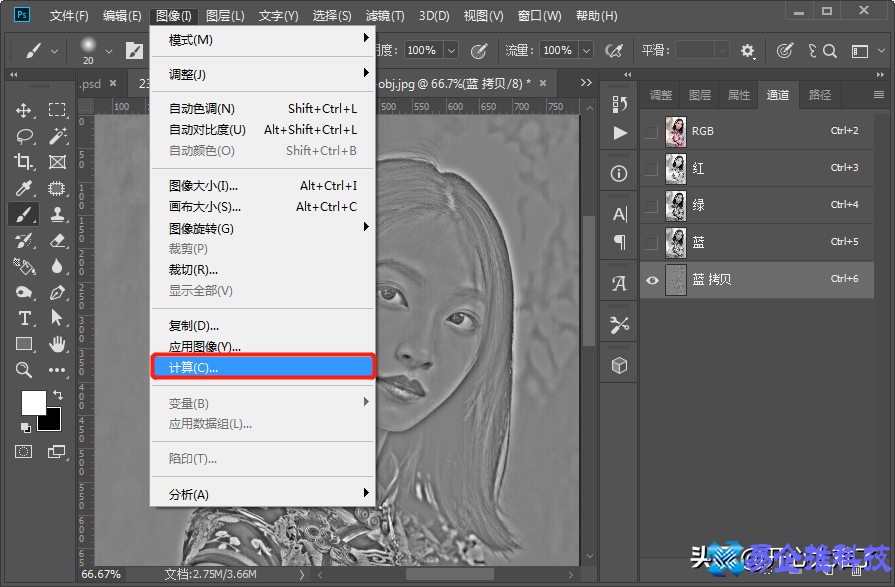
Task: Select the Crop tool
Action: (x=25, y=162)
